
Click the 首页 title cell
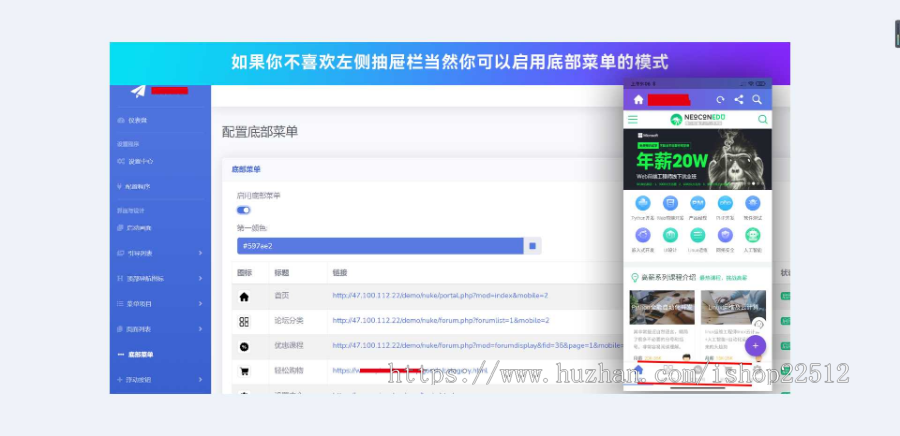(282, 295)
